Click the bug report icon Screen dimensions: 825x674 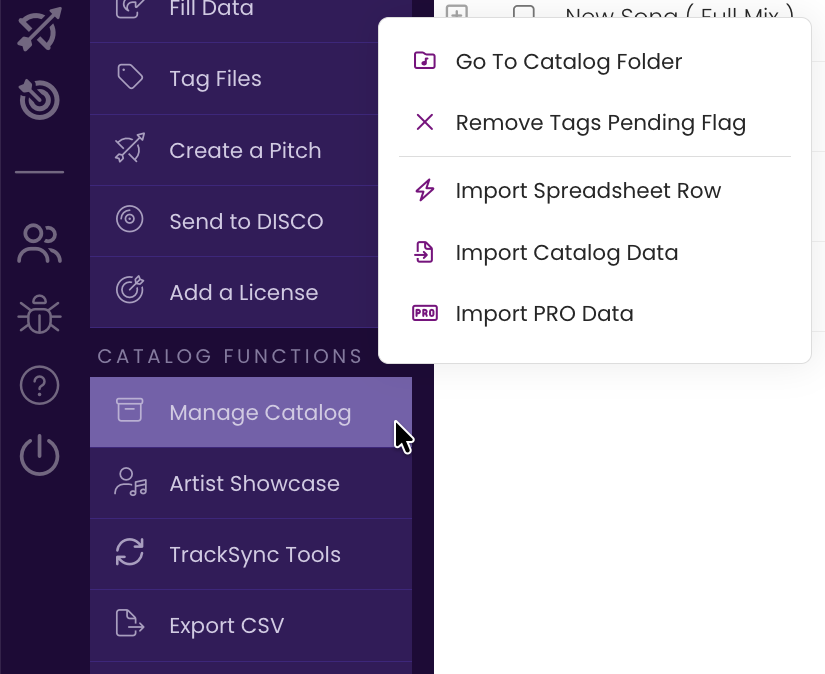[x=39, y=314]
